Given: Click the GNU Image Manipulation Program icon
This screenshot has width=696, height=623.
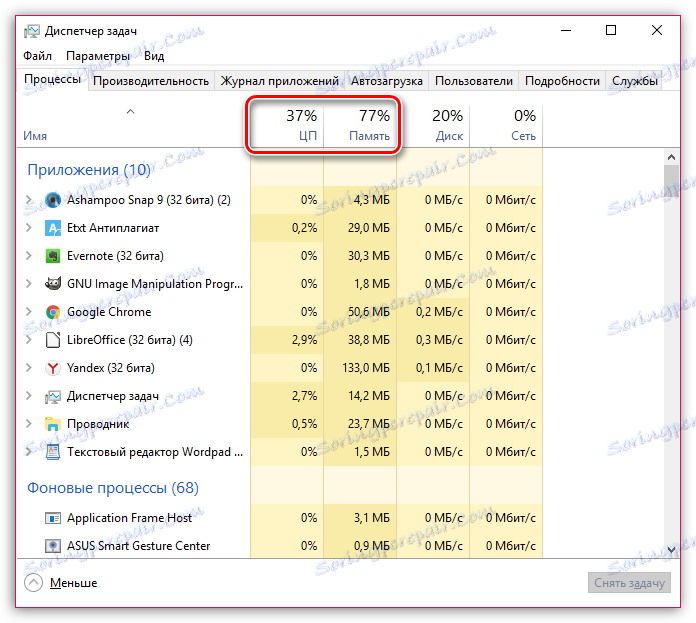Looking at the screenshot, I should pyautogui.click(x=53, y=284).
